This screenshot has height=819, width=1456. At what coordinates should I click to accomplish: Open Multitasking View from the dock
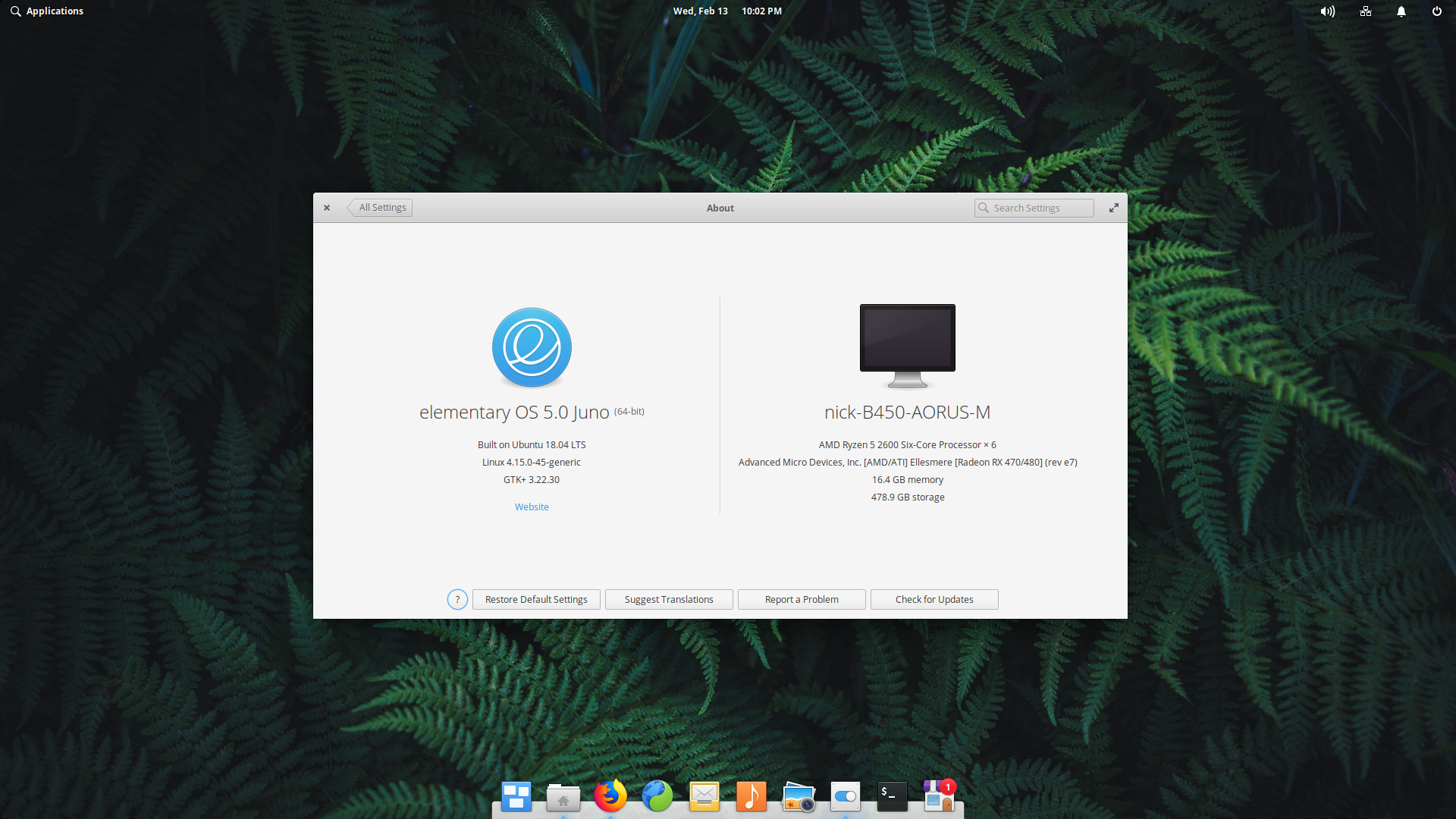point(516,796)
